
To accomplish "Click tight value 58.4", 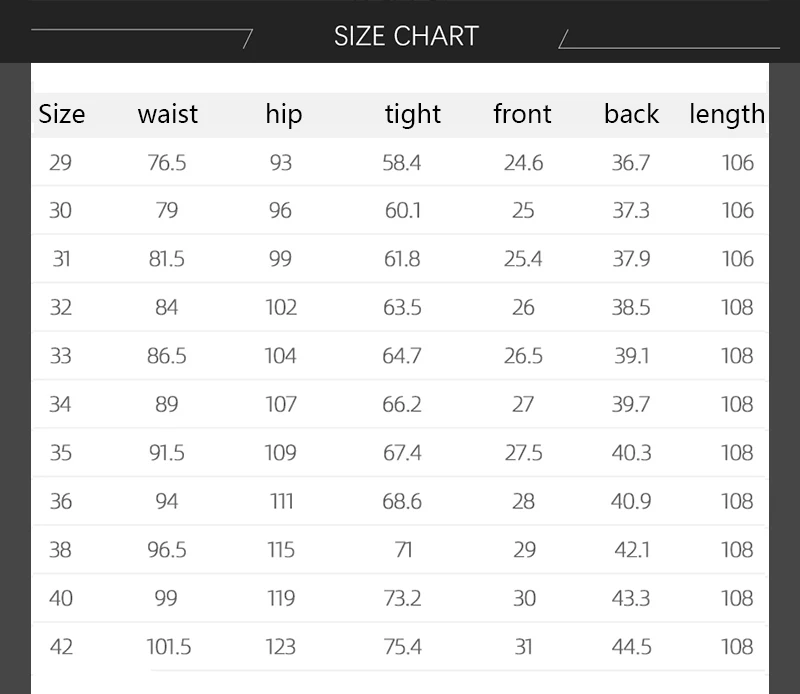I will [402, 163].
